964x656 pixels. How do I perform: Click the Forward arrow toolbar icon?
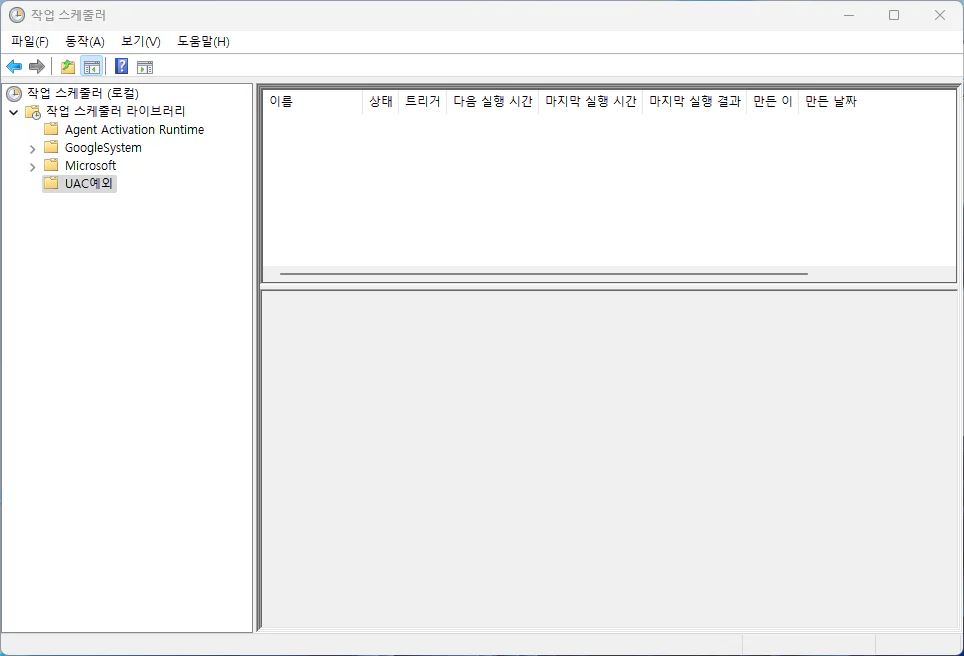click(x=37, y=66)
